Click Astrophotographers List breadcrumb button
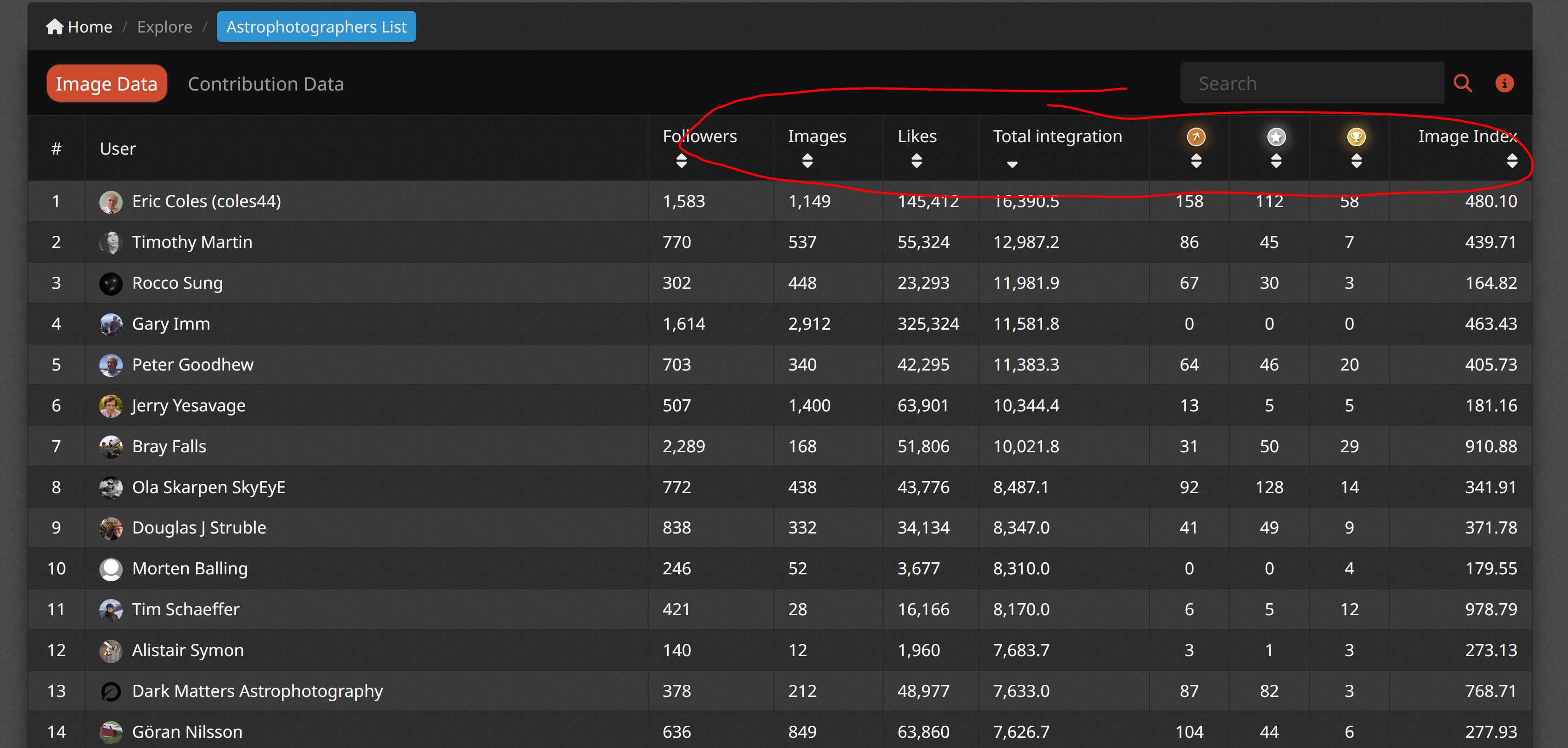Viewport: 1568px width, 748px height. (x=316, y=27)
